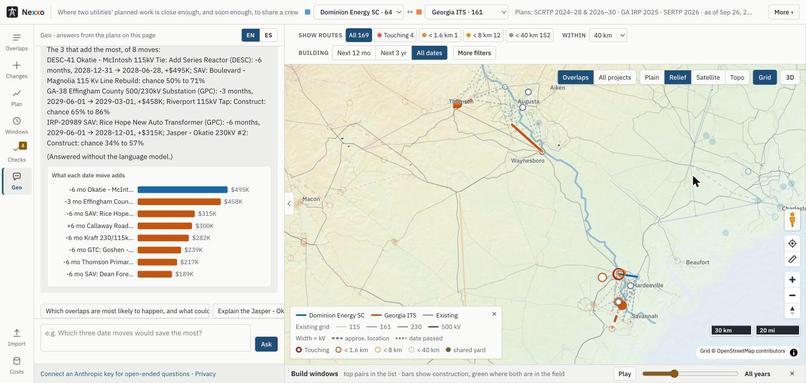Close the Build windows bar
Image resolution: width=806 pixels, height=383 pixels.
pos(792,374)
